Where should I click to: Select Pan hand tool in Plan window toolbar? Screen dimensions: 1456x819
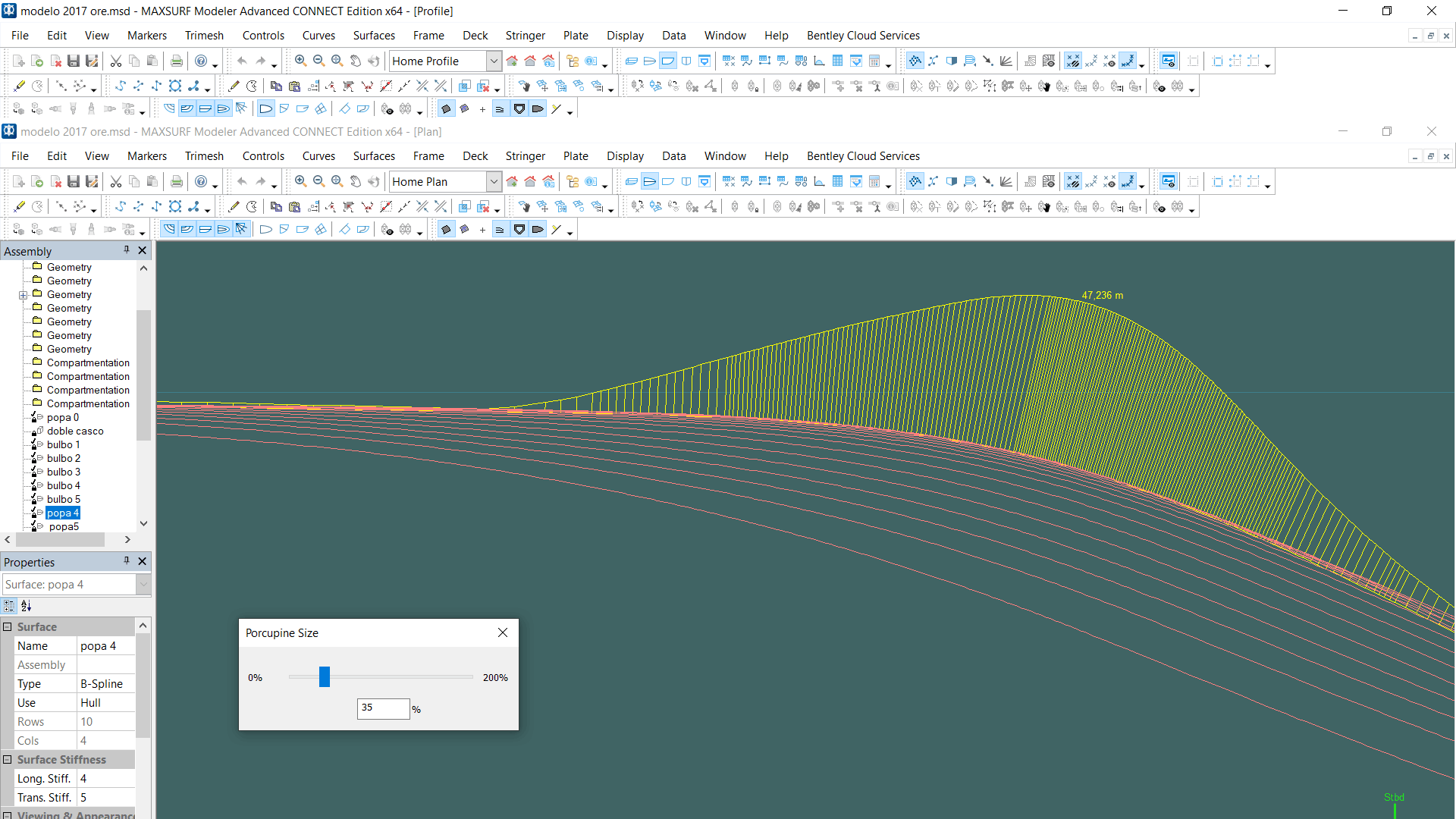coord(356,182)
